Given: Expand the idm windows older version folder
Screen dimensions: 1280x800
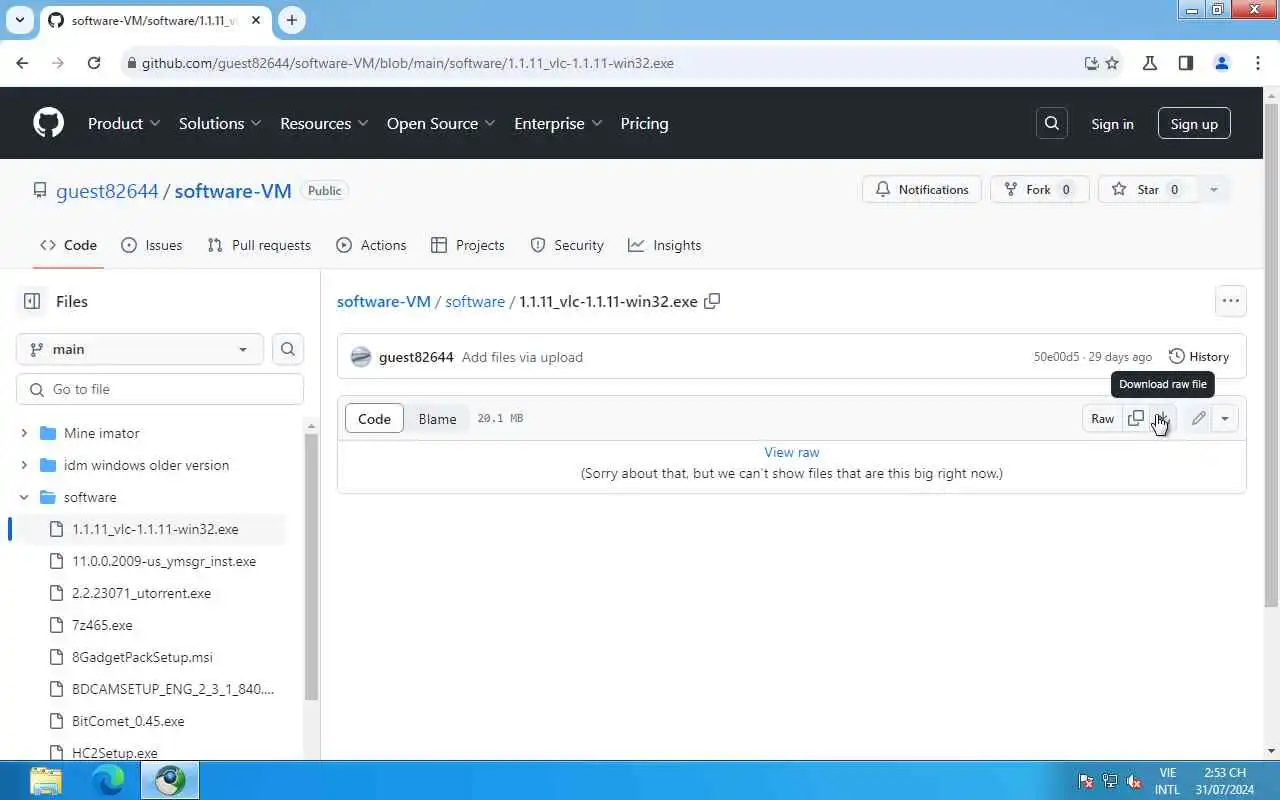Looking at the screenshot, I should click(x=24, y=465).
